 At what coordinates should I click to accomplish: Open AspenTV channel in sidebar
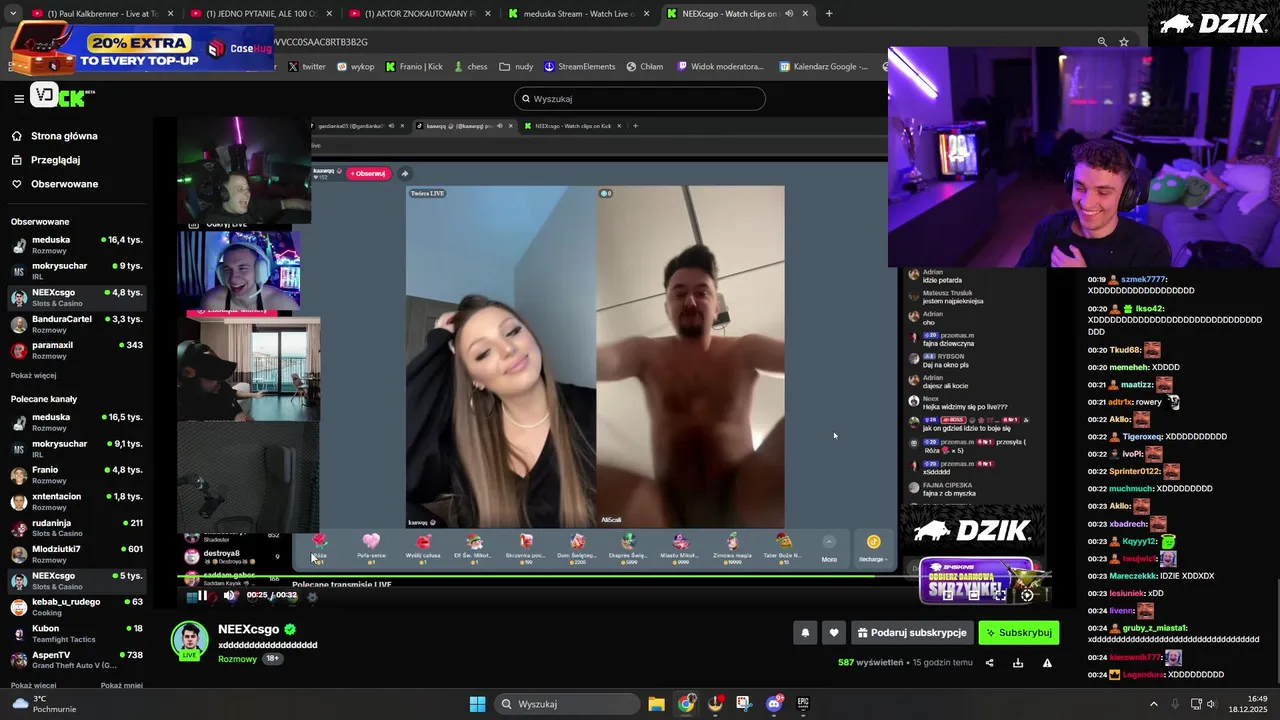click(77, 660)
